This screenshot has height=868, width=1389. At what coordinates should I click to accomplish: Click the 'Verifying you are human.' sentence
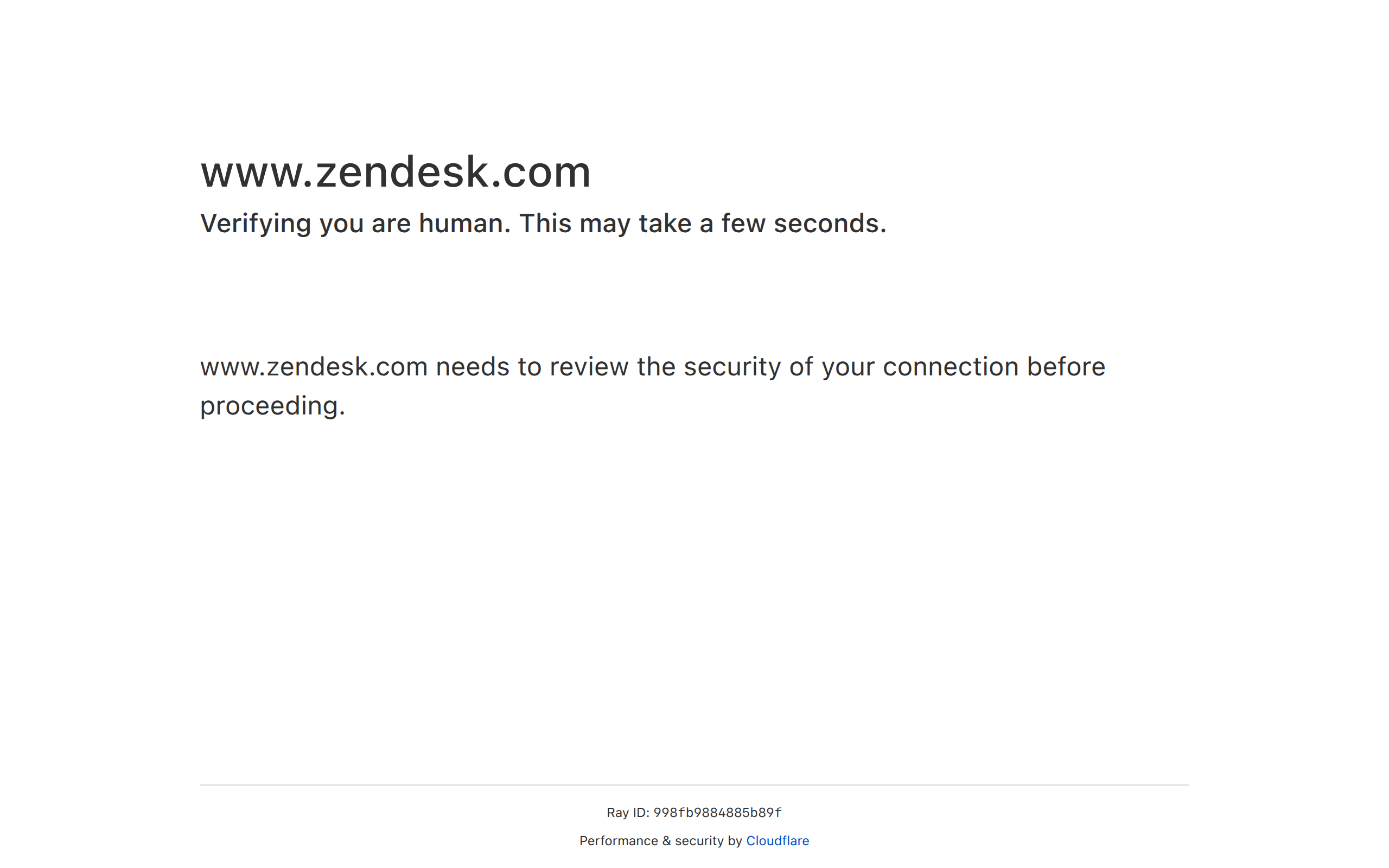tap(355, 224)
